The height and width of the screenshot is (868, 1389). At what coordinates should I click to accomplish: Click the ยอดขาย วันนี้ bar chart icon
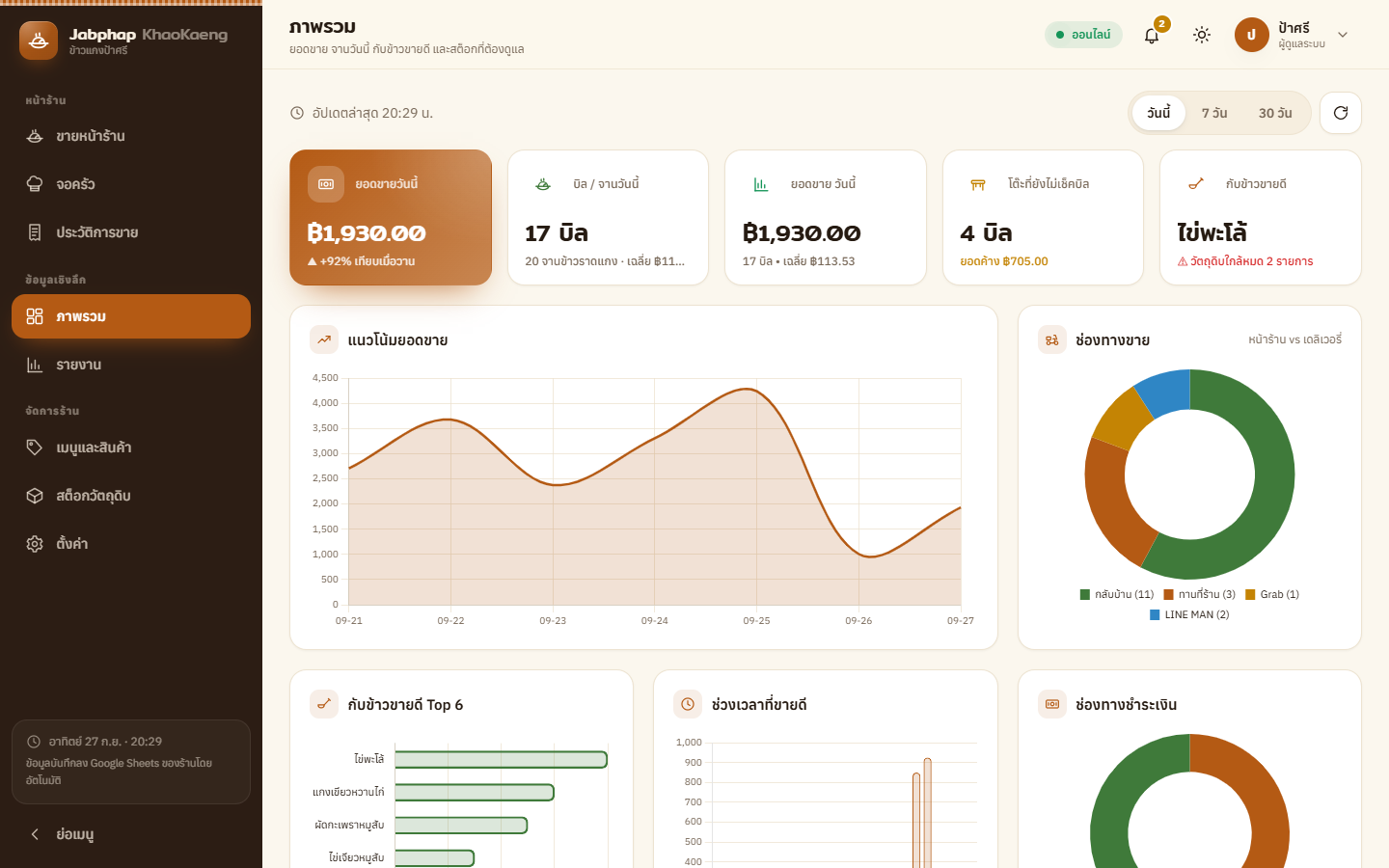click(x=761, y=184)
